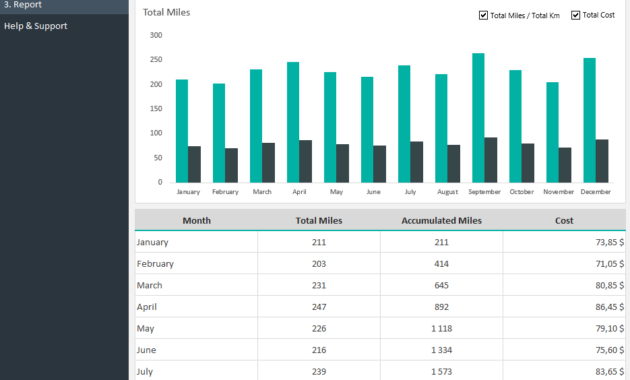The width and height of the screenshot is (630, 380).
Task: Click the Total Miles column header
Action: pos(319,221)
